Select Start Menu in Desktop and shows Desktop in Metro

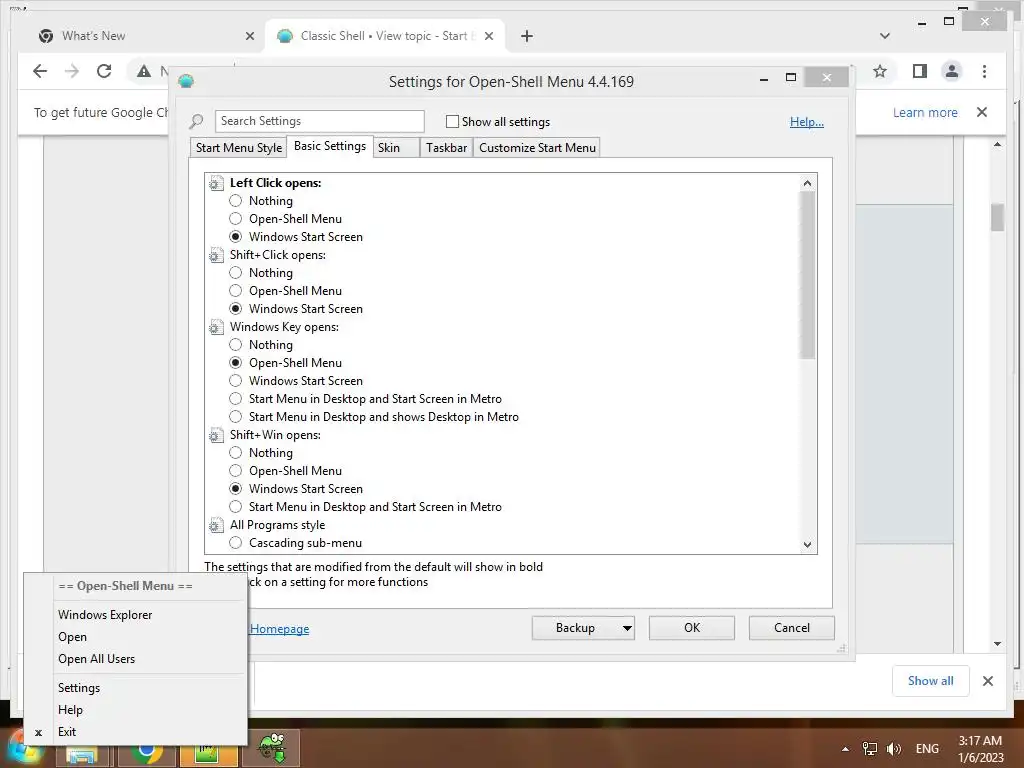tap(236, 417)
